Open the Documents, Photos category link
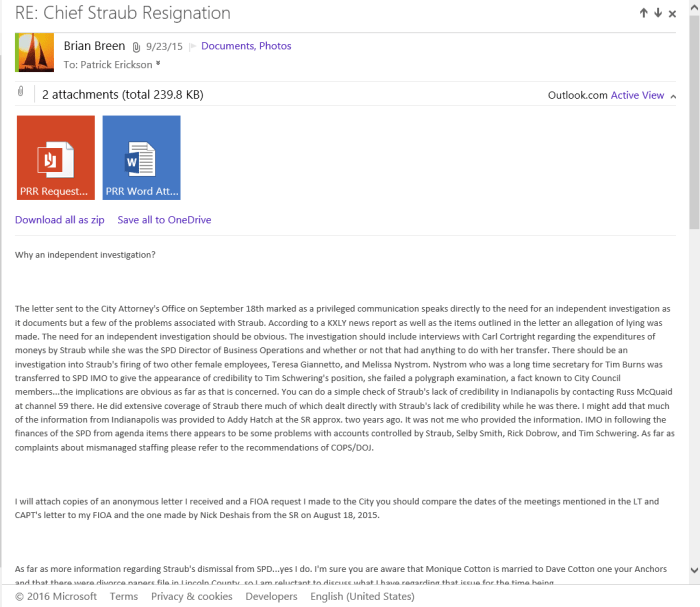700x607 pixels. pos(246,46)
